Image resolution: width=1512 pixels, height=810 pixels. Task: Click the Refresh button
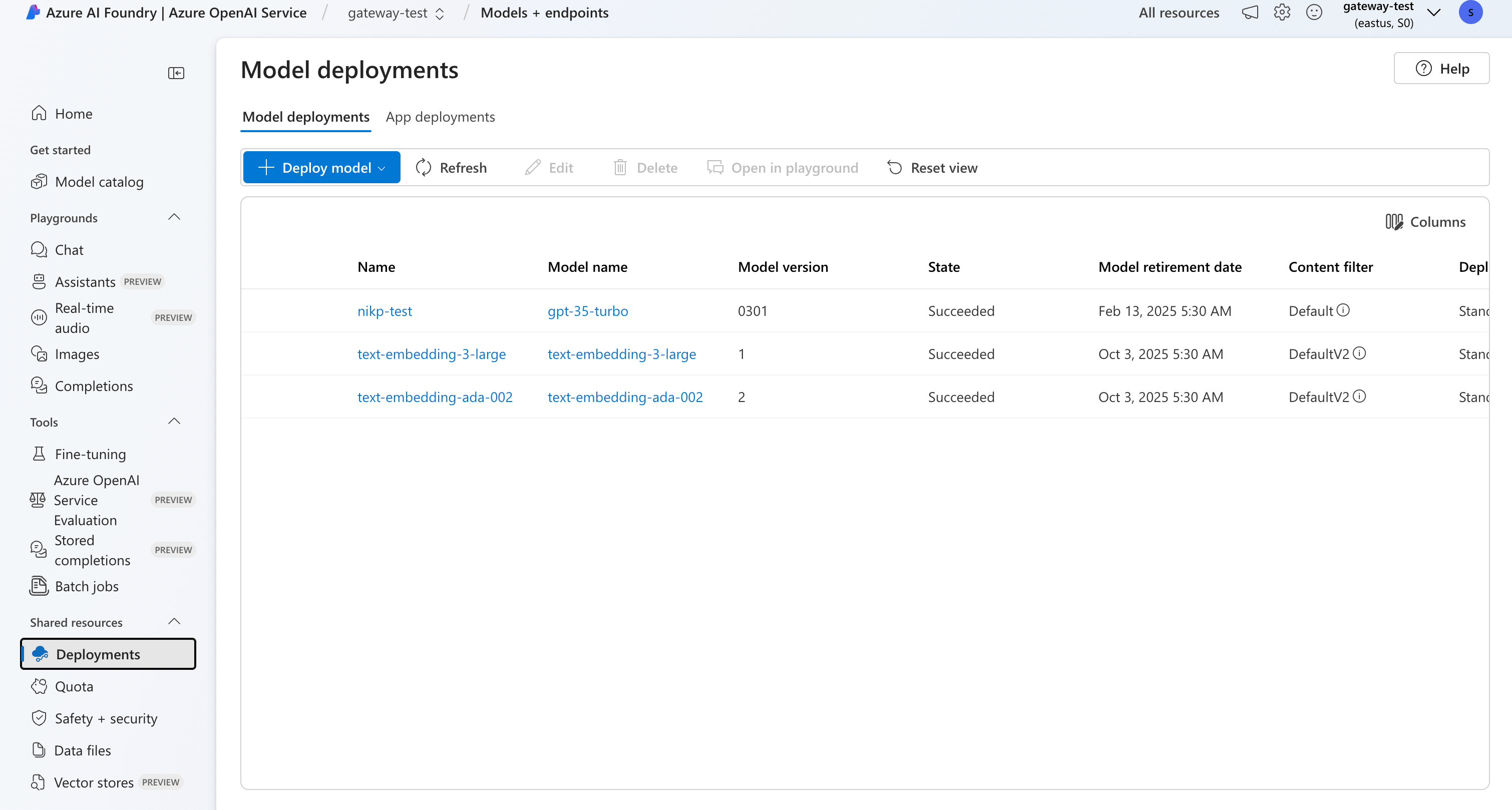pyautogui.click(x=451, y=168)
